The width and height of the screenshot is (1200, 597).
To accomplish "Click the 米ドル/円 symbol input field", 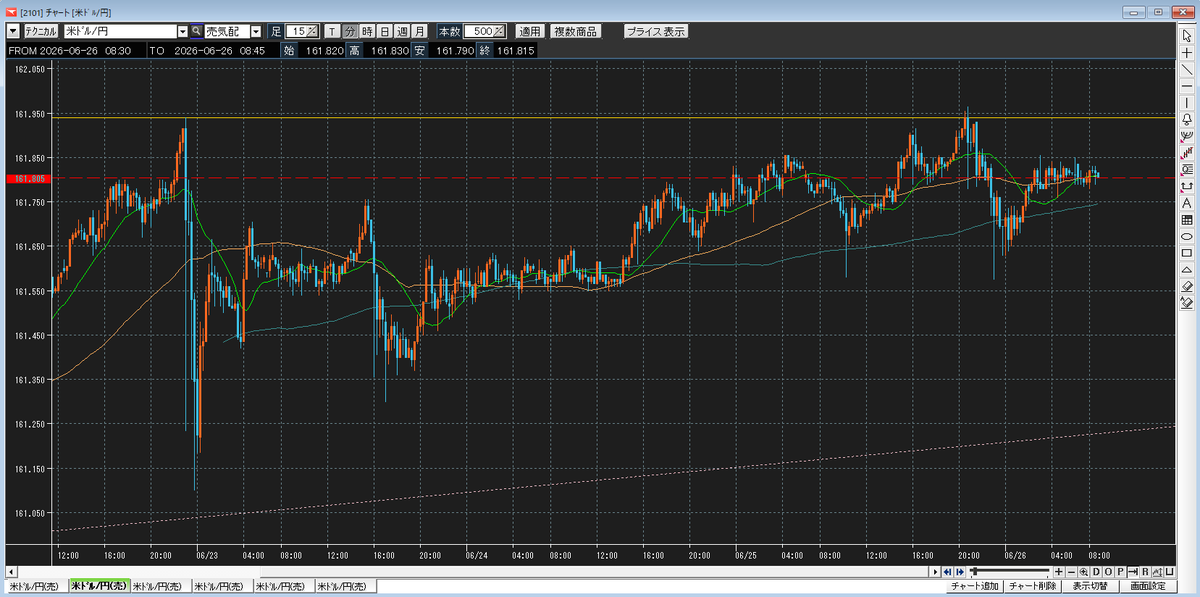I will (x=121, y=32).
